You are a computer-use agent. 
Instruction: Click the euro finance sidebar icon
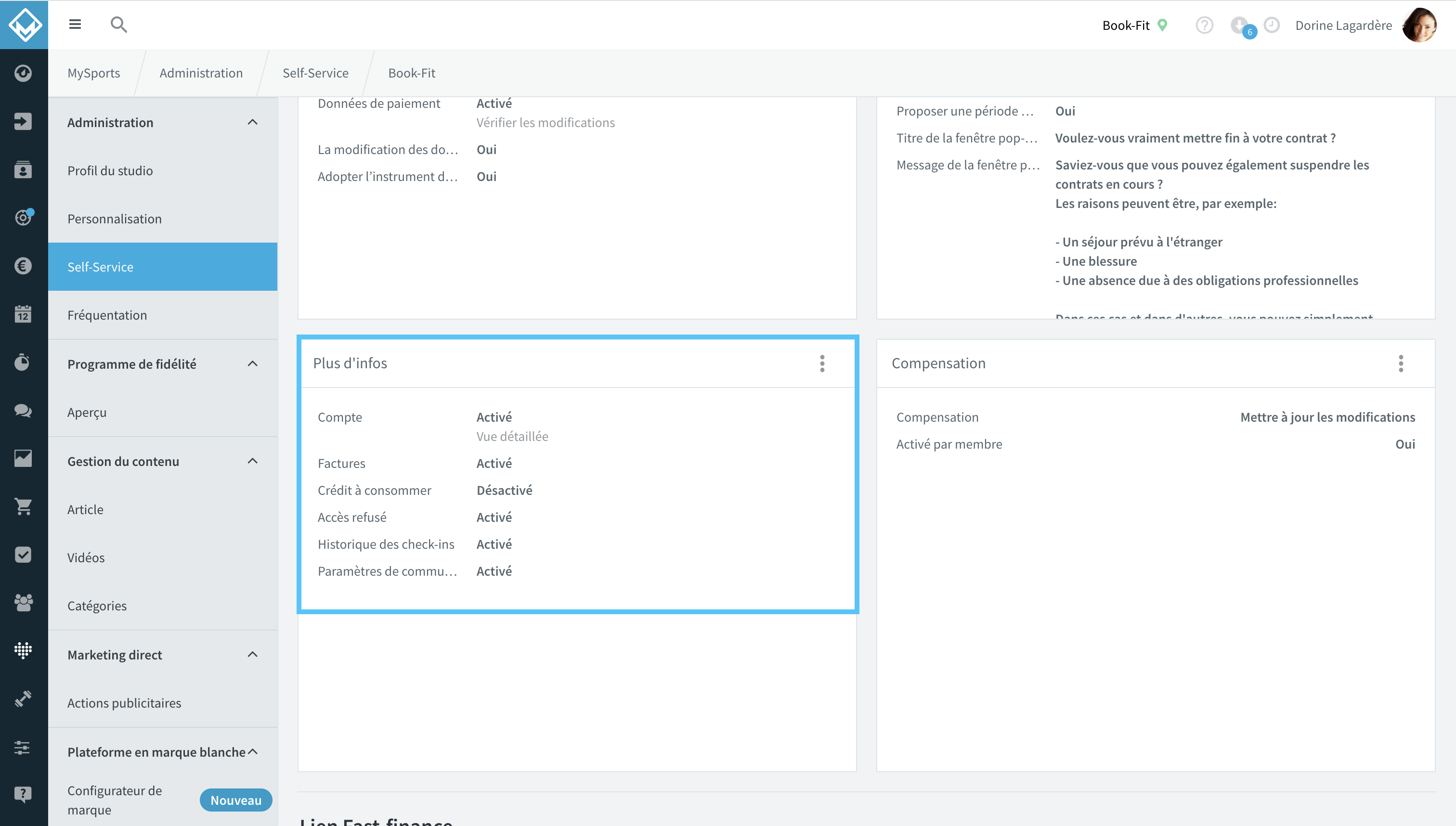(23, 266)
